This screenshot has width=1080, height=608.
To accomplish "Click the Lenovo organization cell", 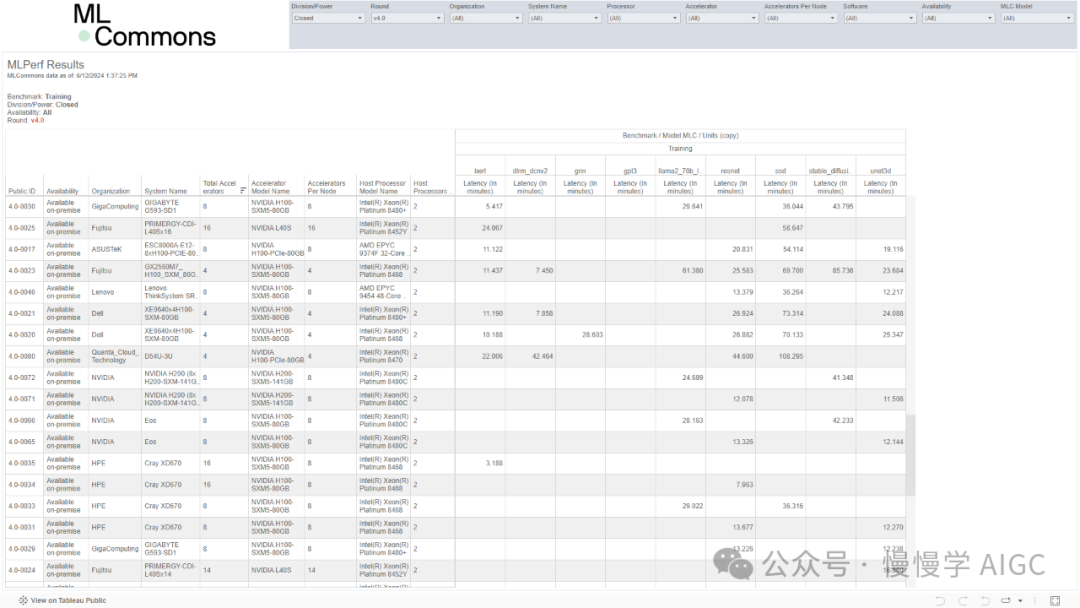I will coord(103,292).
